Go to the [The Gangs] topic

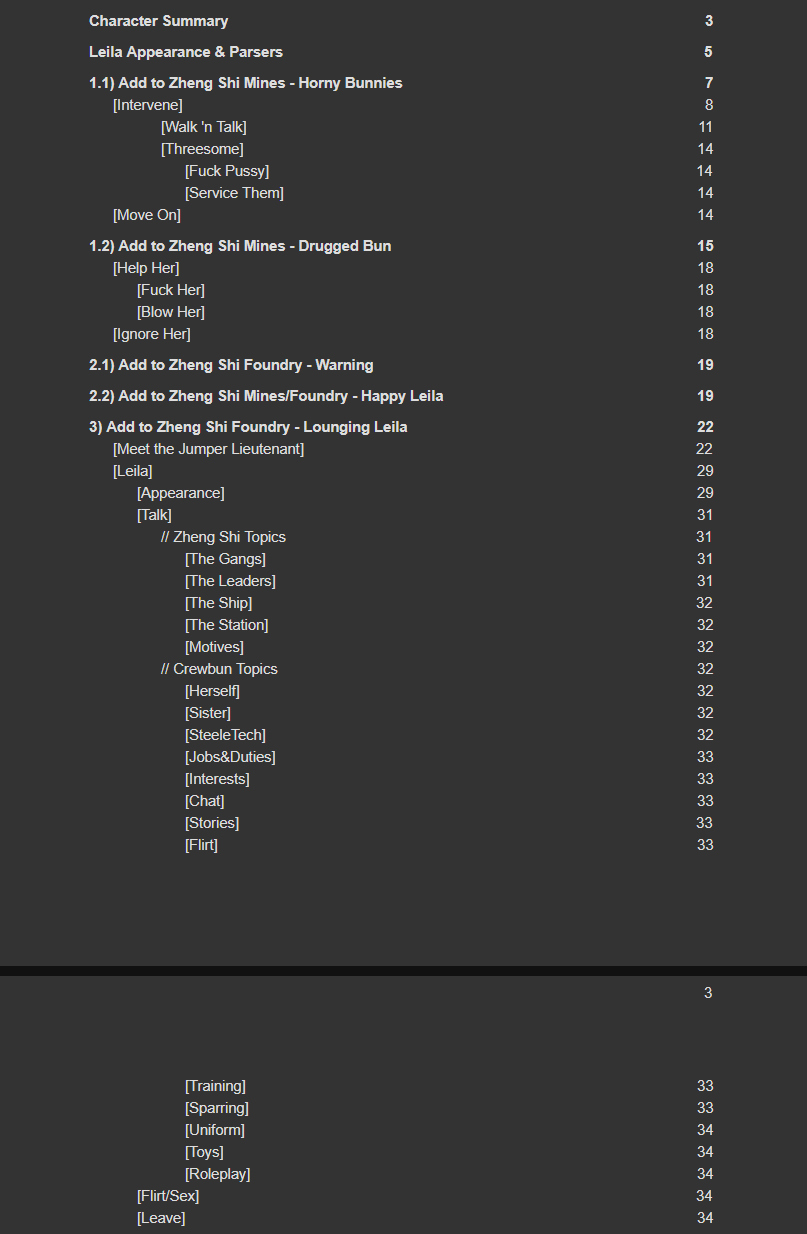coord(225,559)
